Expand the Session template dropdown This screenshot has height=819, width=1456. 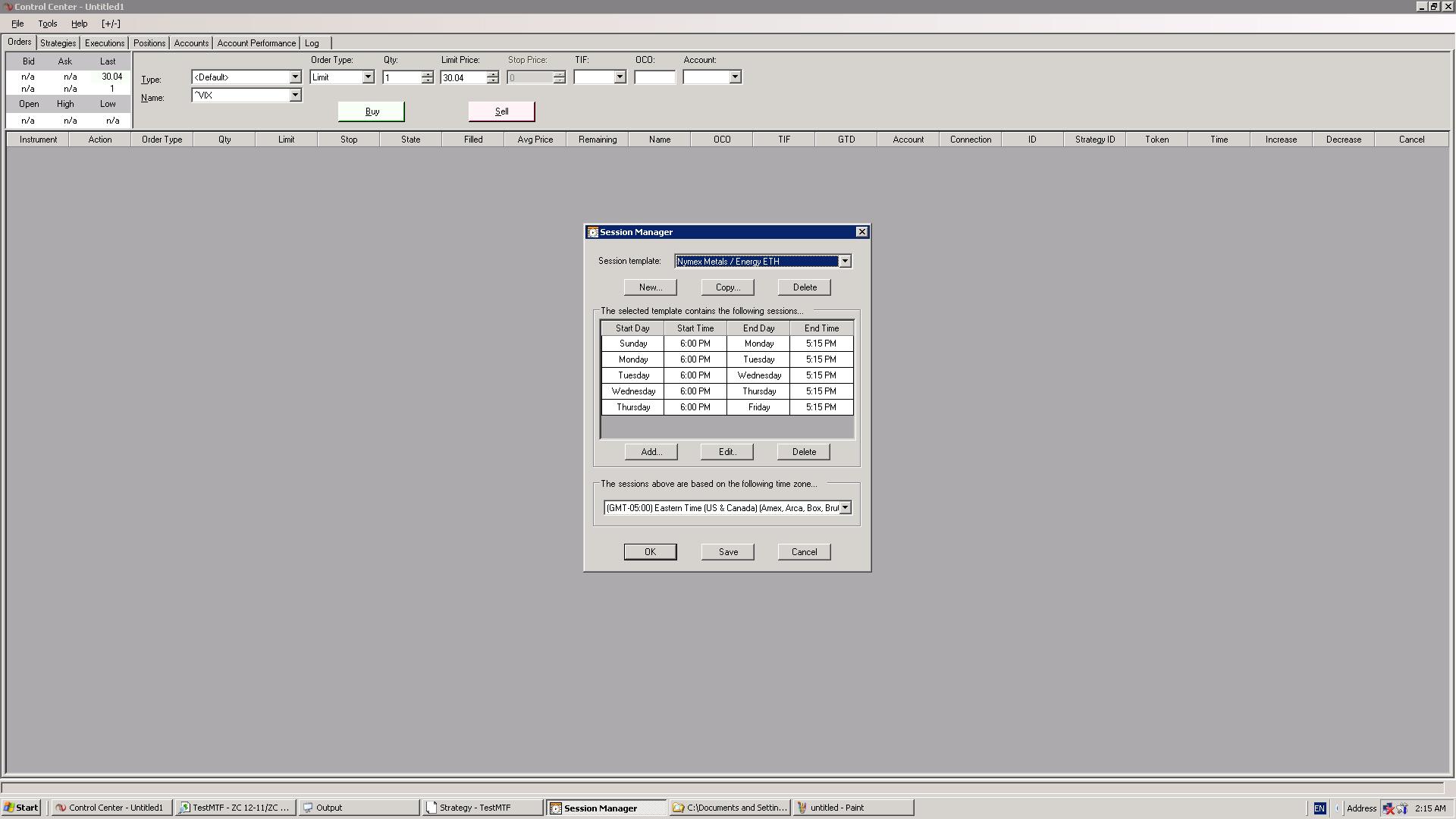tap(844, 262)
